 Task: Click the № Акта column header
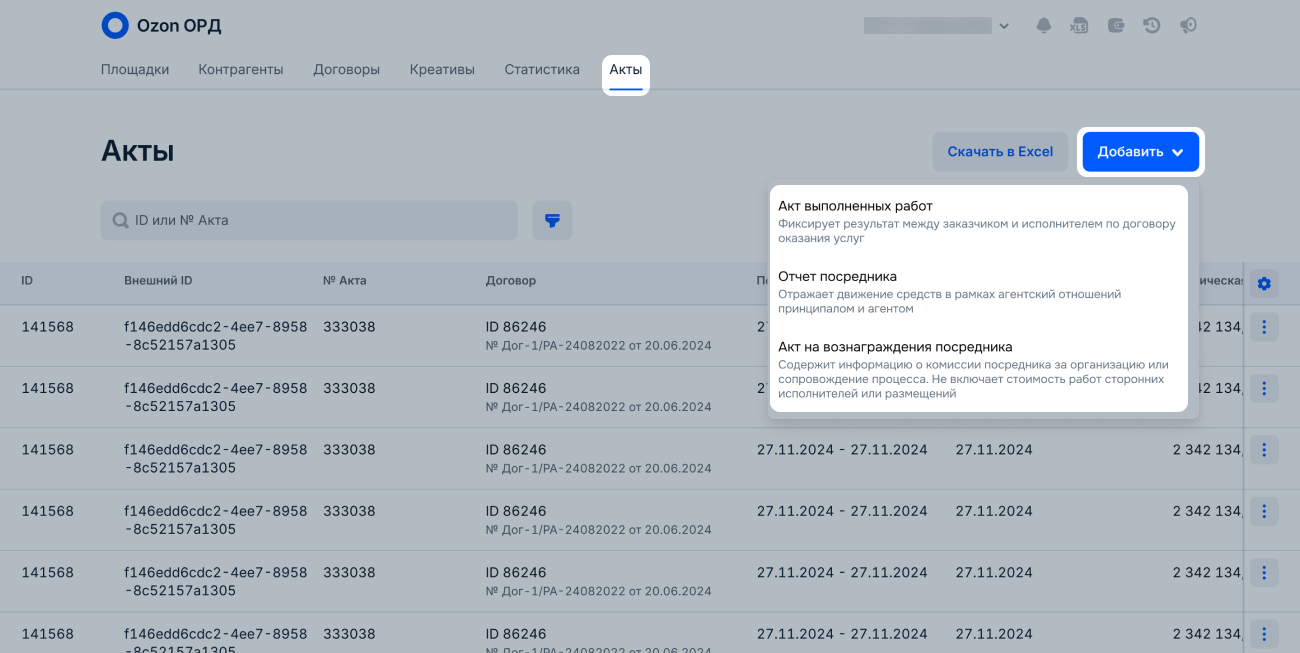(345, 281)
